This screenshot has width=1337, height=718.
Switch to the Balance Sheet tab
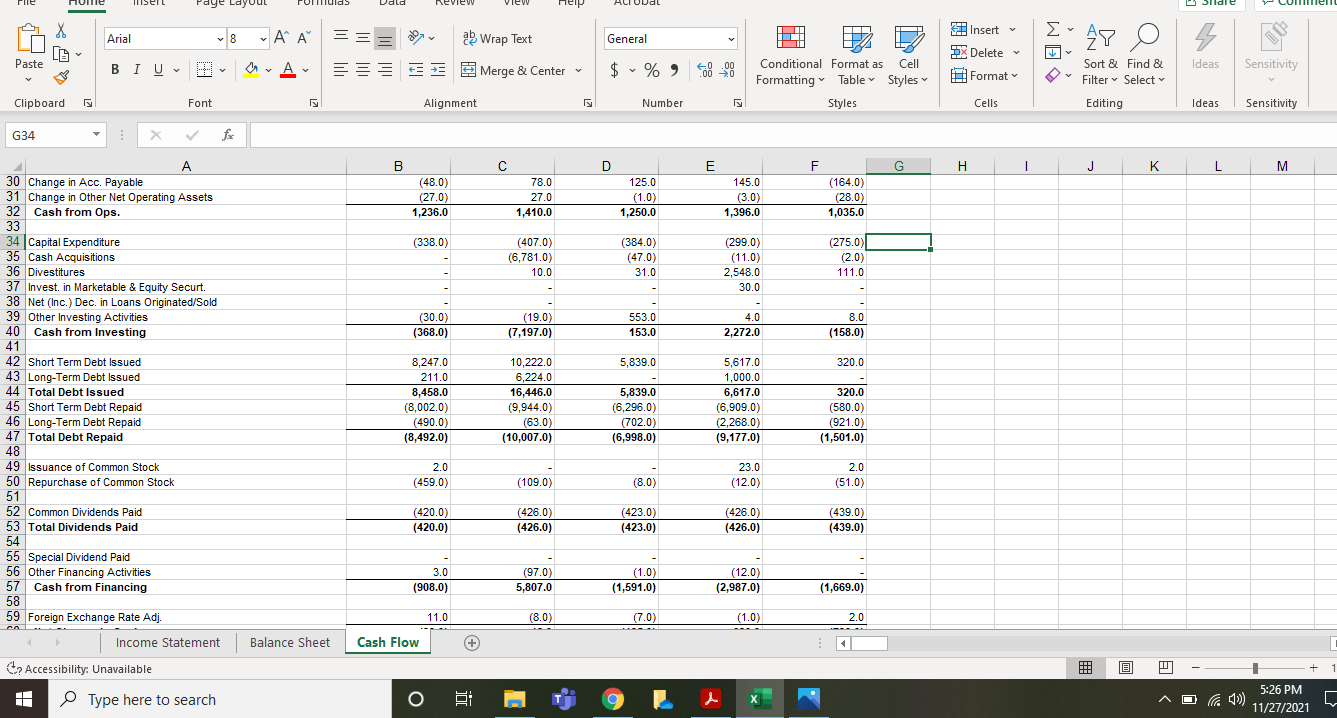pyautogui.click(x=289, y=642)
